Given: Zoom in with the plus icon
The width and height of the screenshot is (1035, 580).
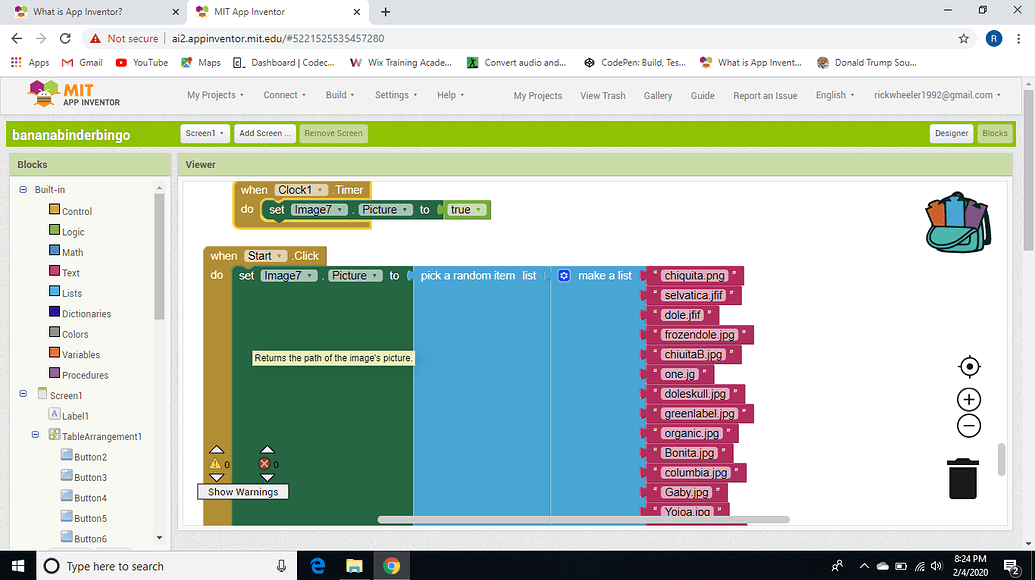Looking at the screenshot, I should coord(968,400).
